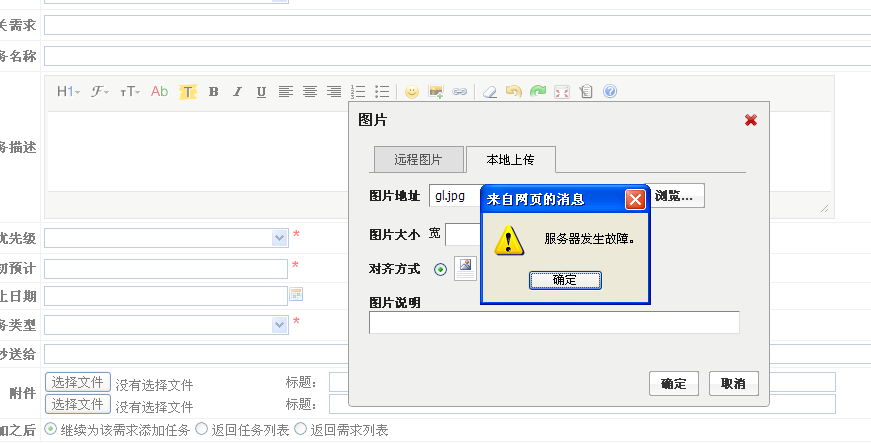This screenshot has width=871, height=443.
Task: Click the second 选择文件 attachment button
Action: pyautogui.click(x=78, y=404)
